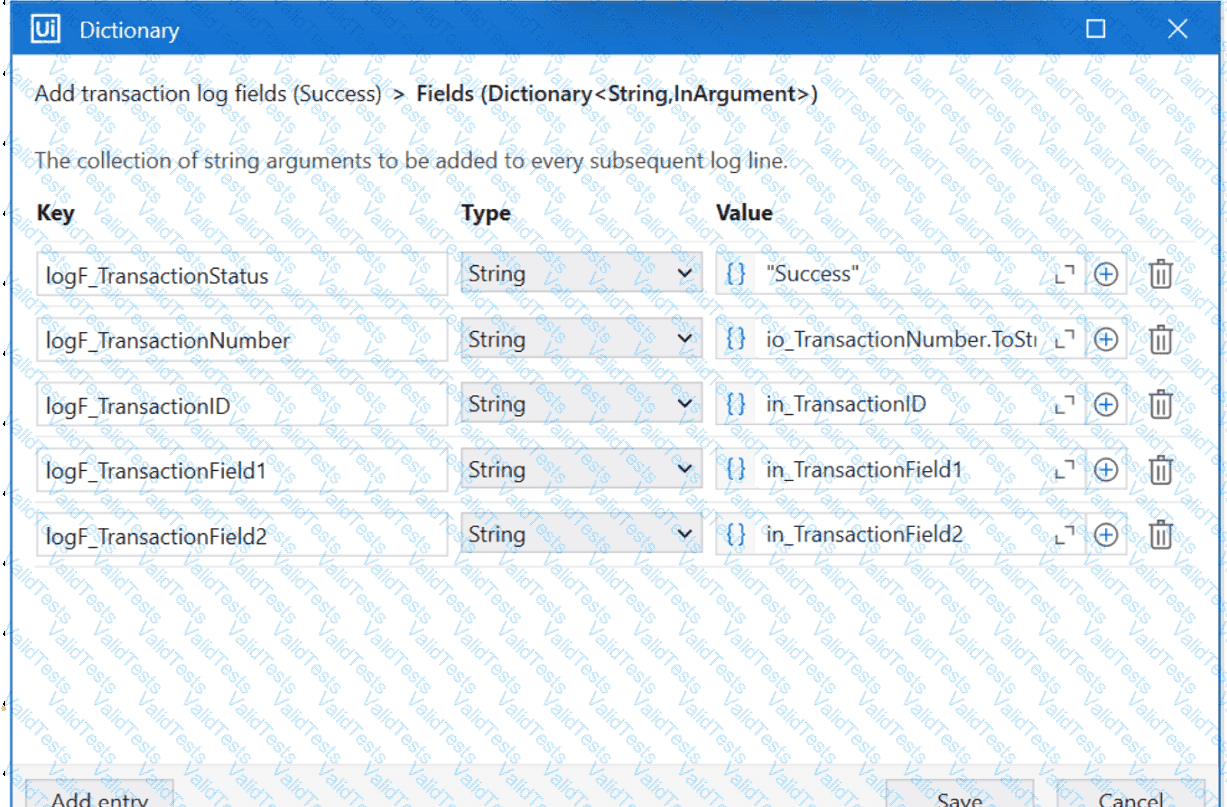Viewport: 1227px width, 807px height.
Task: Click the in_TransactionID value field
Action: pyautogui.click(x=904, y=405)
